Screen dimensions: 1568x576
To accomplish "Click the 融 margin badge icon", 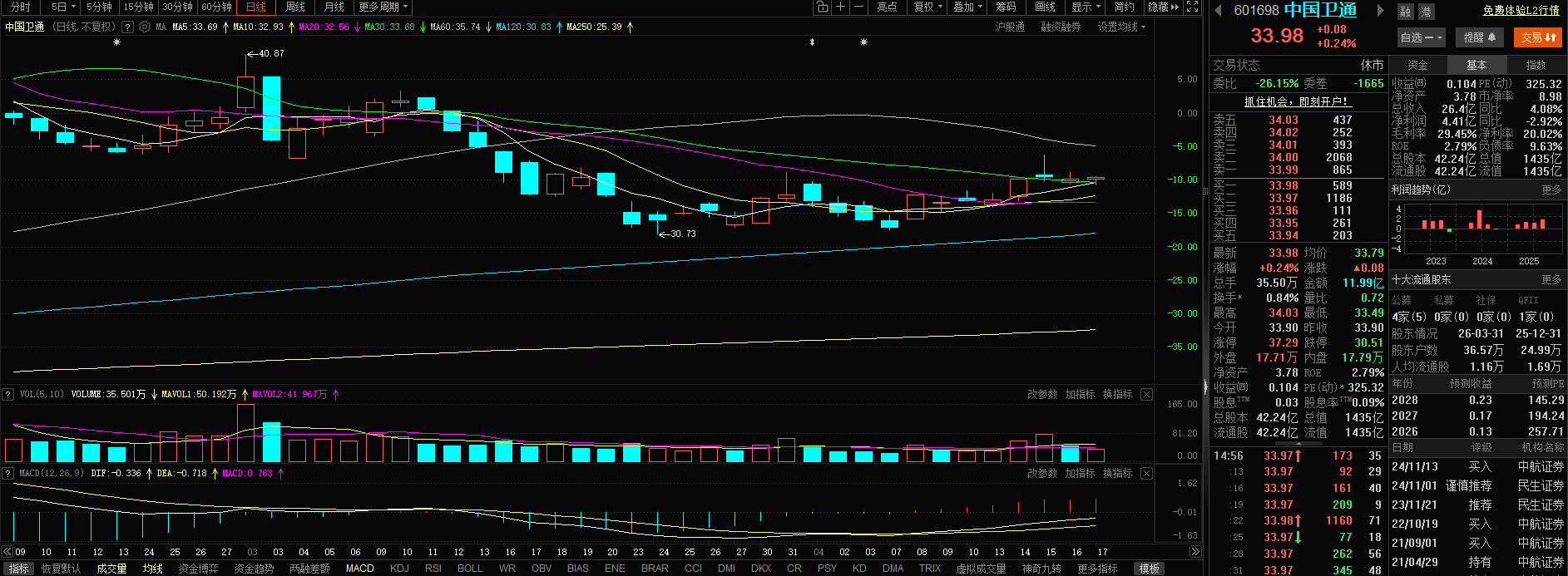I will click(1406, 12).
